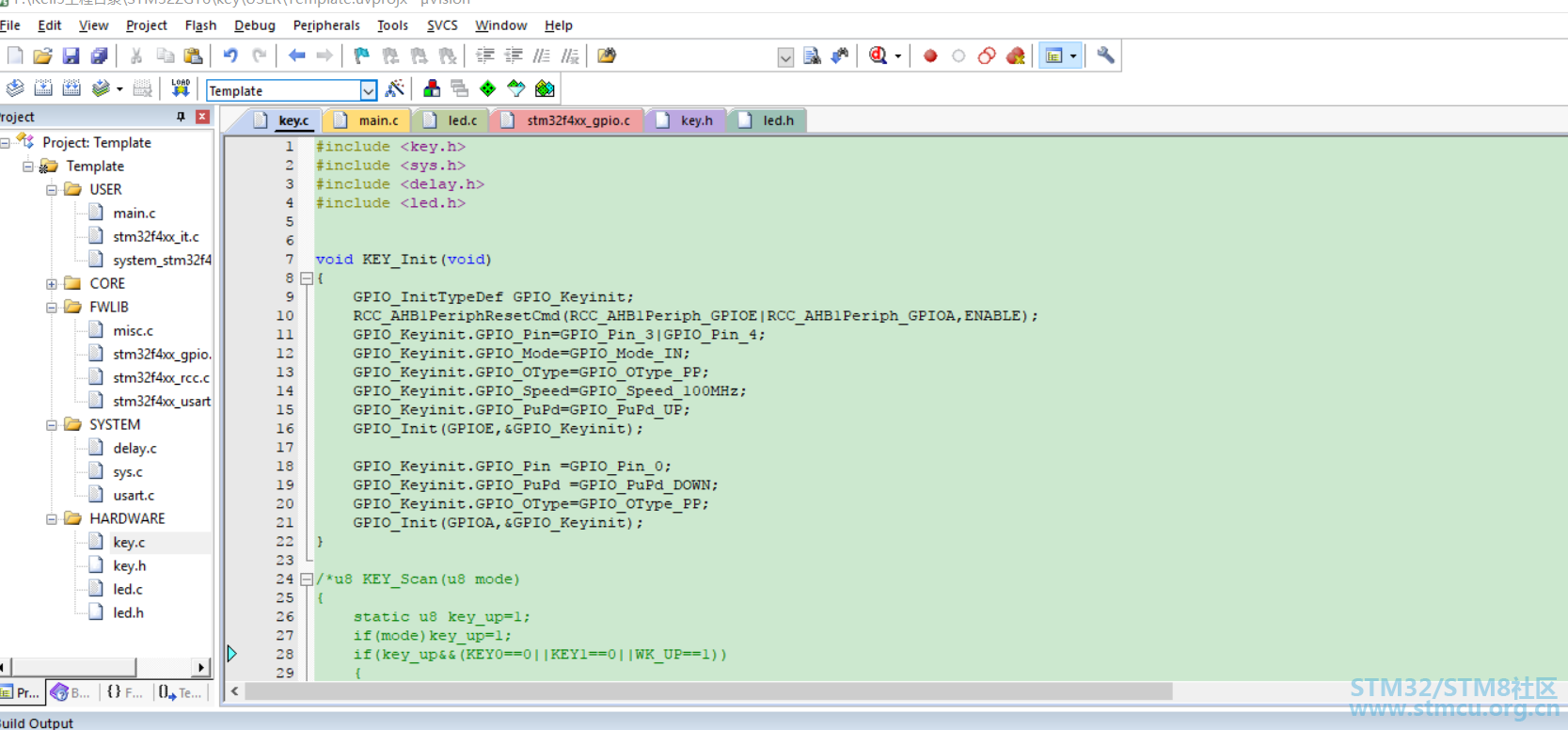
Task: Open target selection Template dropdown
Action: click(369, 90)
